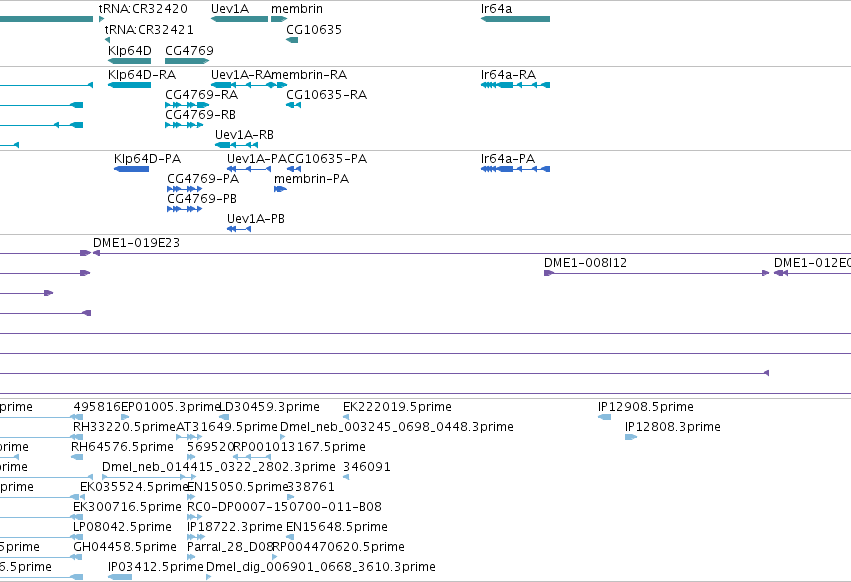Select the tRNA:CR32420 gene label
The image size is (851, 582).
143,9
